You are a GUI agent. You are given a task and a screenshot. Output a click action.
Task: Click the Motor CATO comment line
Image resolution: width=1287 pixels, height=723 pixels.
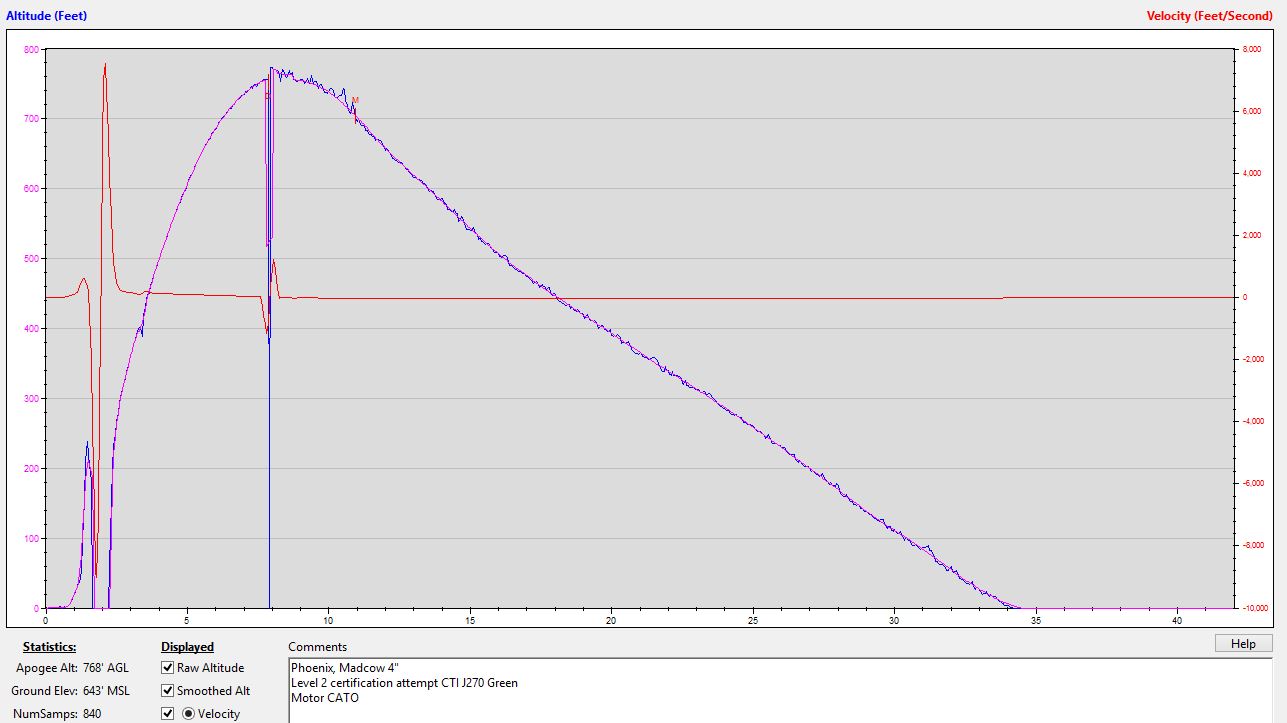pos(325,698)
